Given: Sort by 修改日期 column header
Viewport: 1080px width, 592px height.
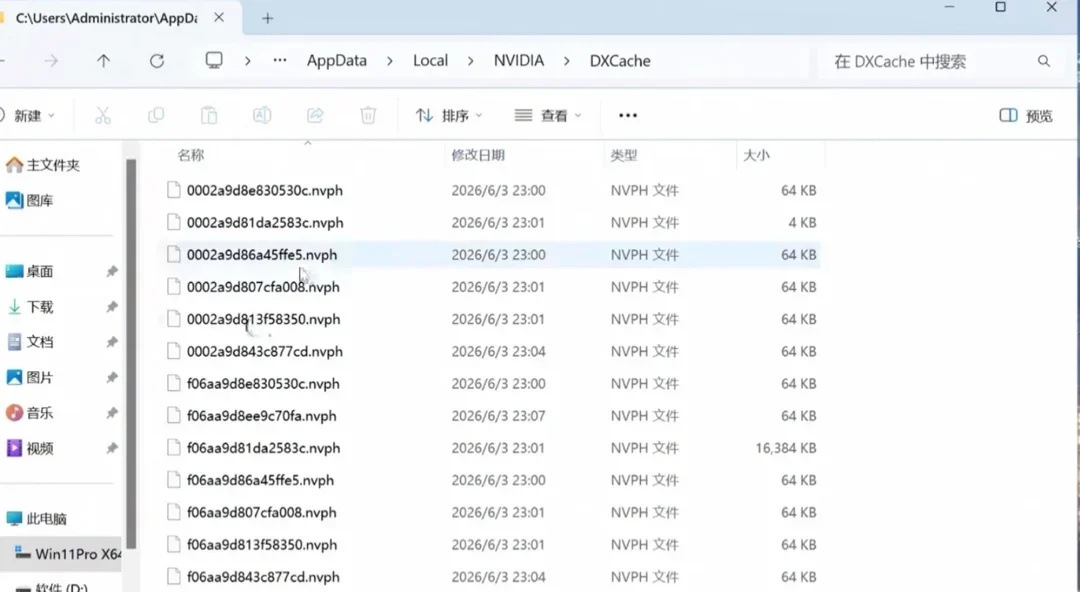Looking at the screenshot, I should click(478, 155).
